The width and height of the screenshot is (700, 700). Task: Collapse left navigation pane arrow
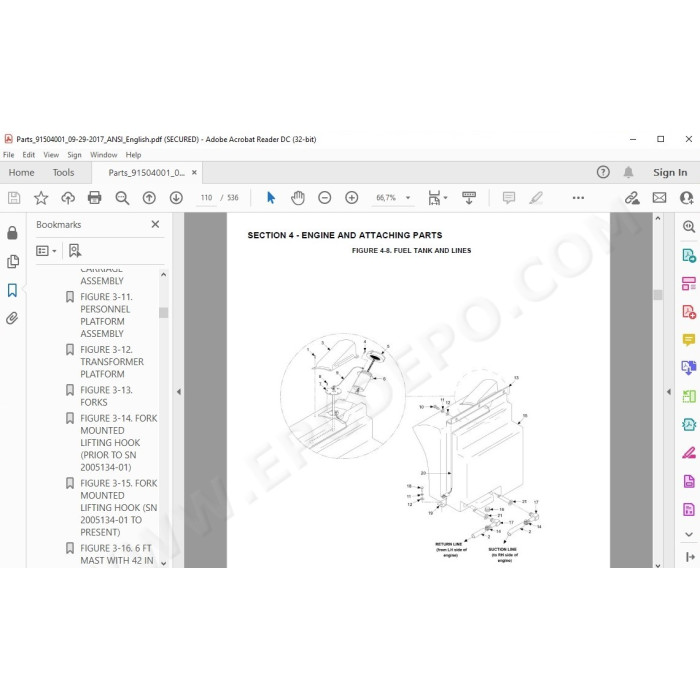click(x=179, y=392)
